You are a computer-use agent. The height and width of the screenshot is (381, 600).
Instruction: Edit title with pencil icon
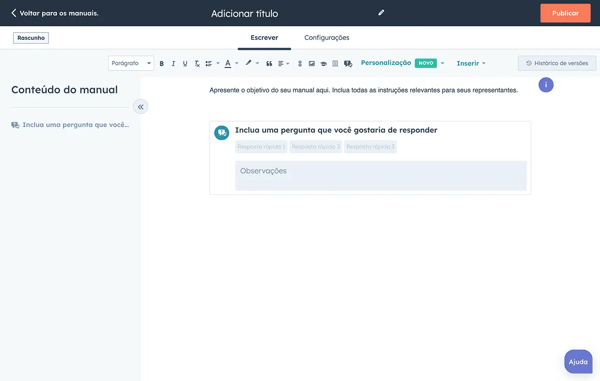[381, 13]
